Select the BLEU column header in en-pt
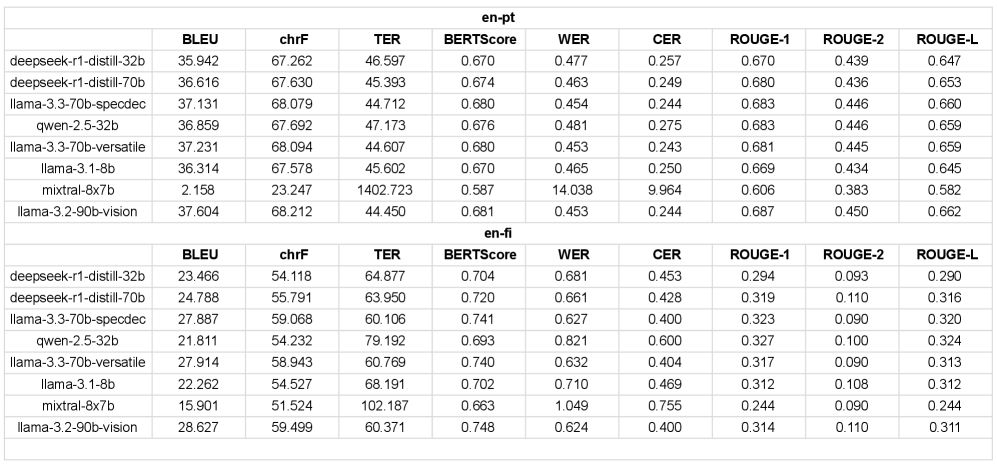 coord(200,39)
